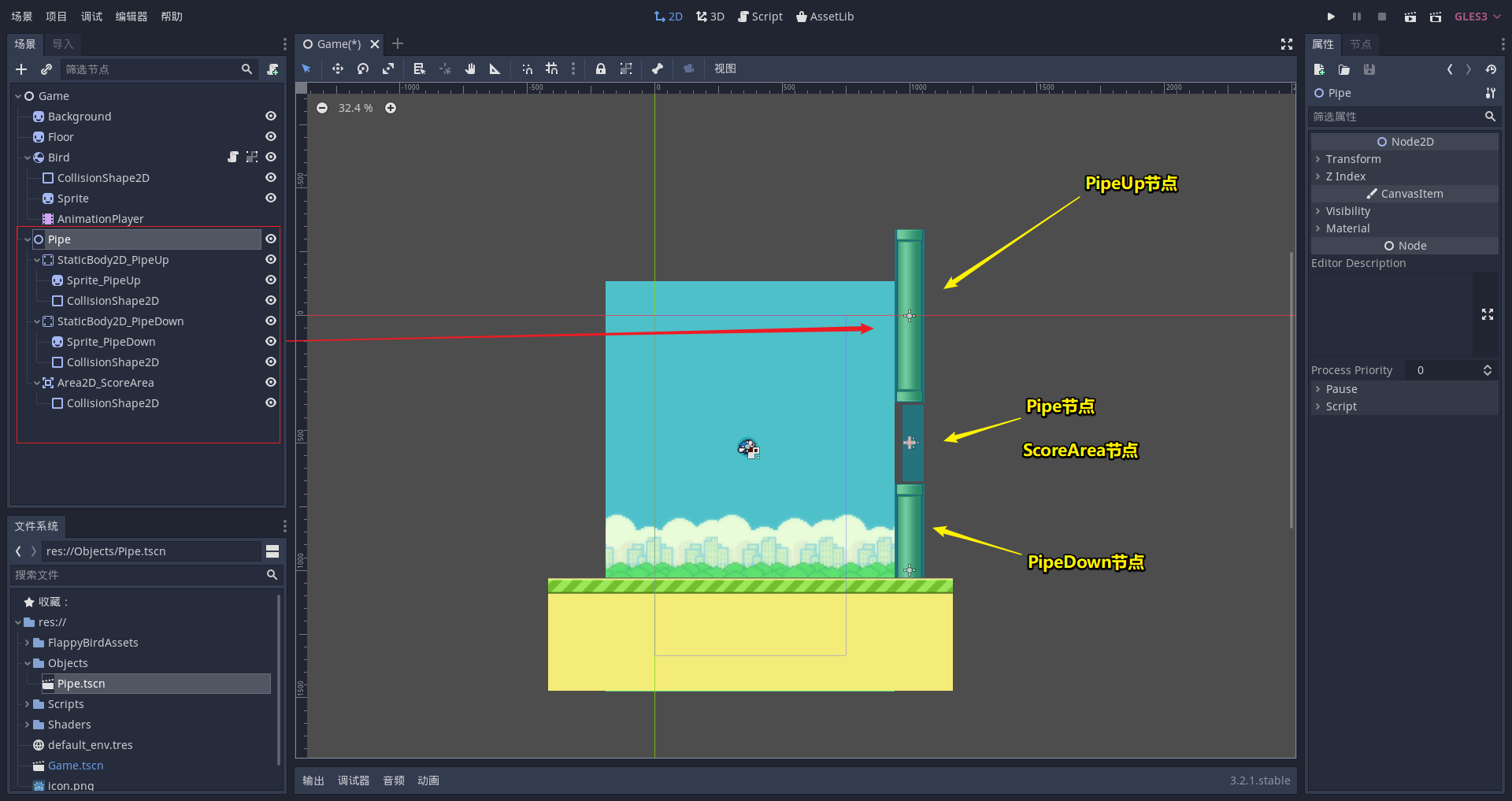Hide the StaticBody2D_PipeDown node
1512x801 pixels.
point(271,321)
